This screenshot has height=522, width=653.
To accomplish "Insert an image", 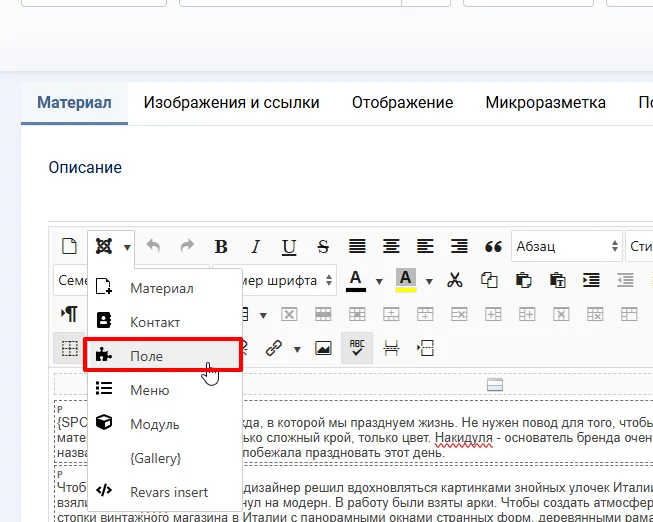I will click(x=323, y=348).
